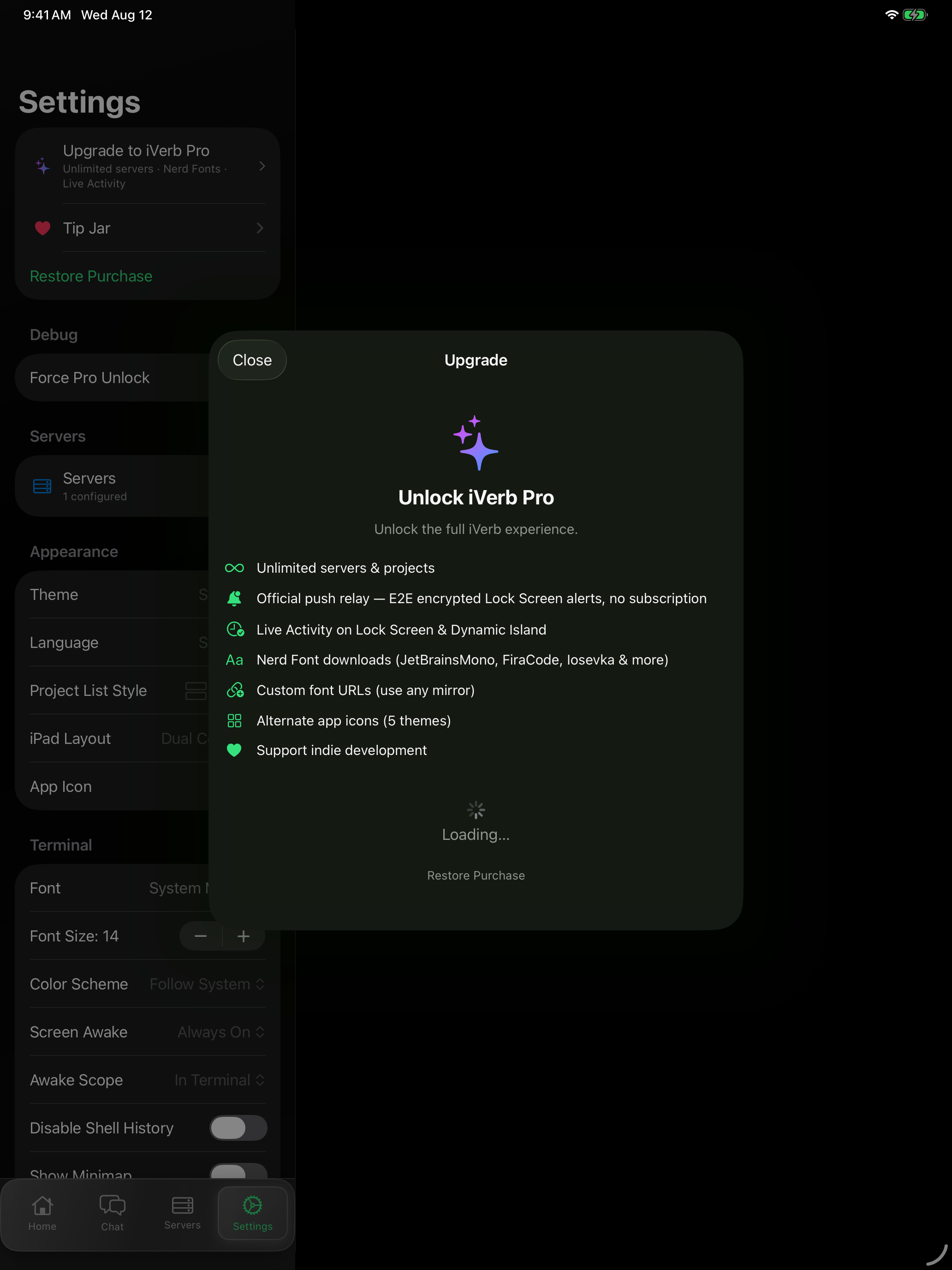This screenshot has height=1270, width=952.
Task: Click the sparkles icon beside Upgrade to iVerb Pro
Action: (42, 166)
